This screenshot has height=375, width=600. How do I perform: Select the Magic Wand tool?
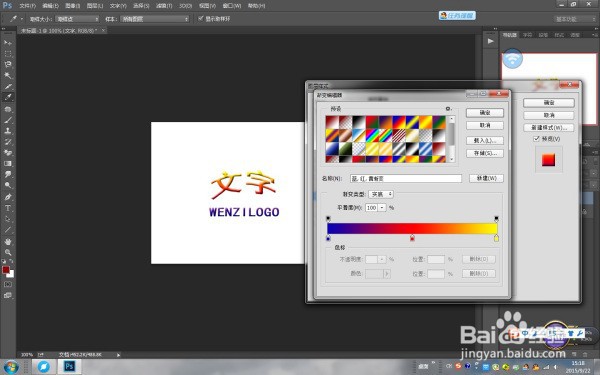(8, 75)
